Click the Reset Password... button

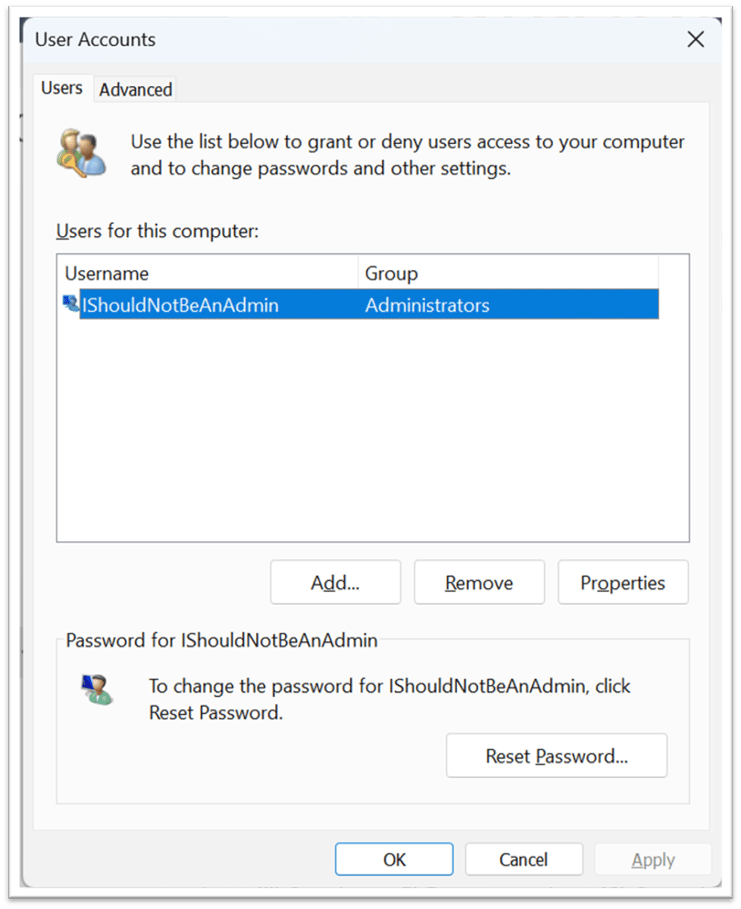coord(557,755)
